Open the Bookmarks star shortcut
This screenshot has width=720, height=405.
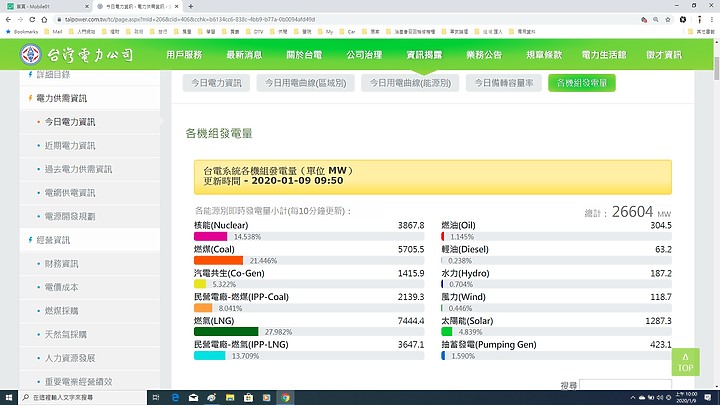[x=22, y=32]
